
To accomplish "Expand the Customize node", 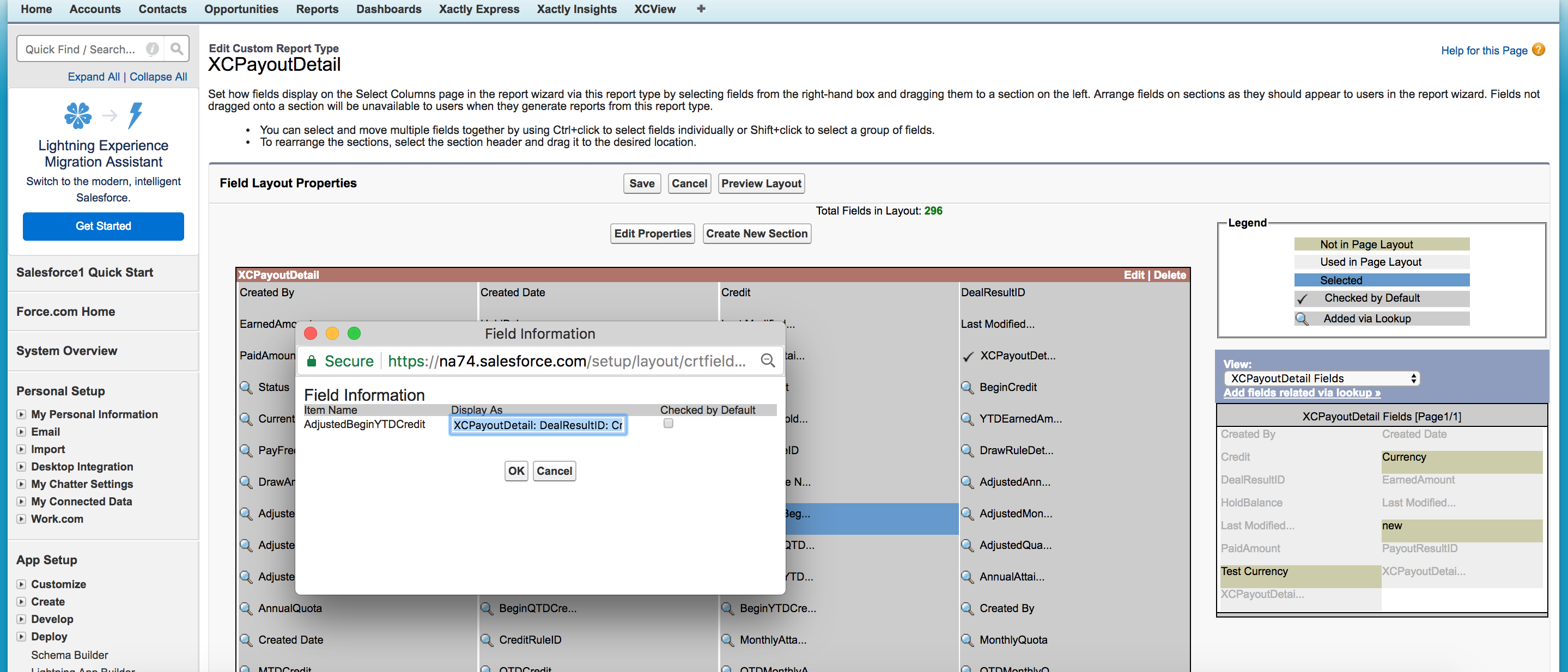I will (x=21, y=584).
